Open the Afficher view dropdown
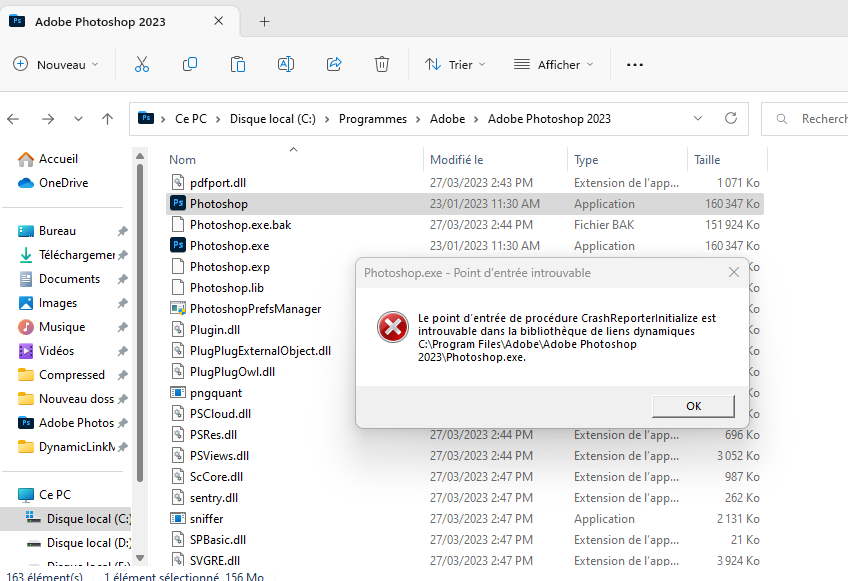The image size is (848, 581). click(x=553, y=64)
